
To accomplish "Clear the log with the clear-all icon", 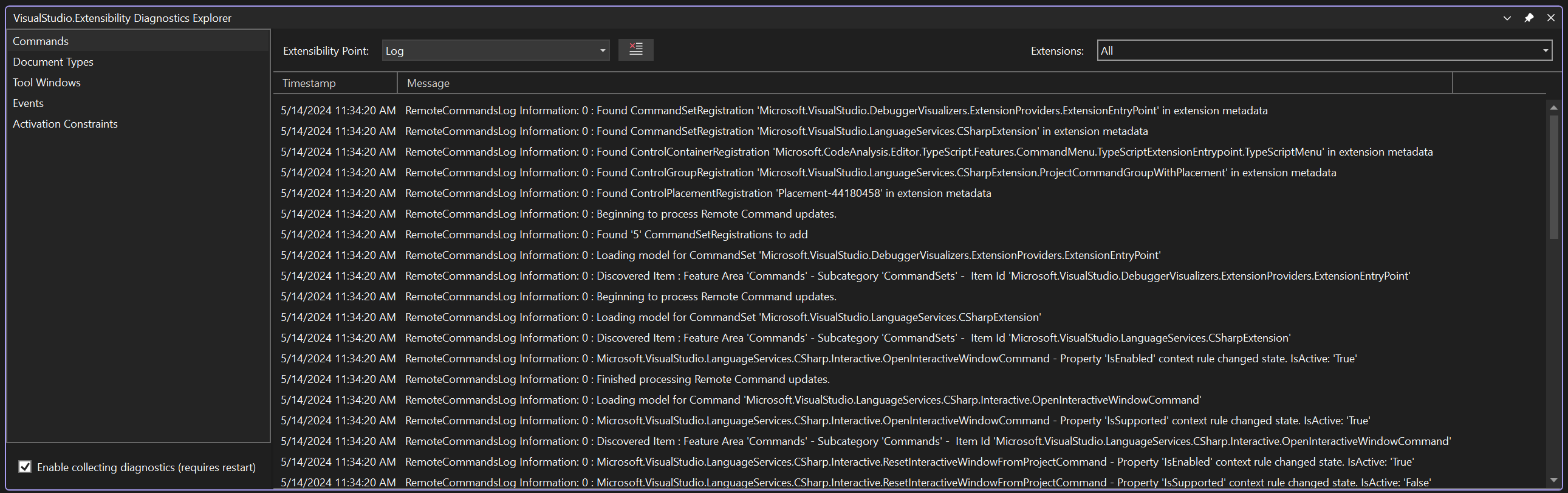I will 635,50.
